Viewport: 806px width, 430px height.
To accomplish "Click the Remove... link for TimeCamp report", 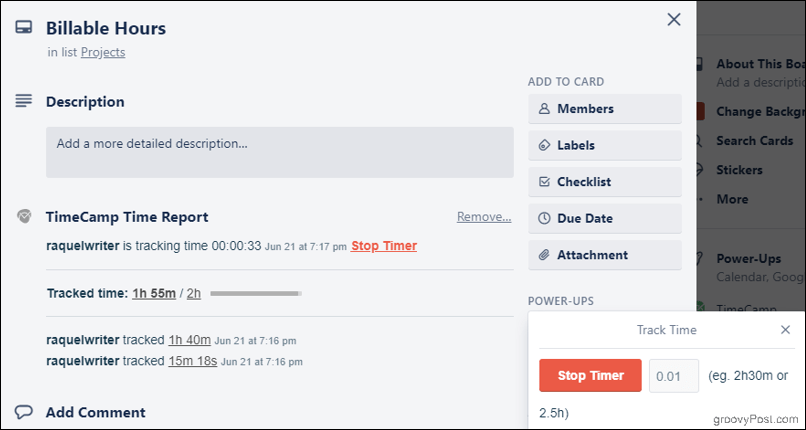I will (x=484, y=217).
